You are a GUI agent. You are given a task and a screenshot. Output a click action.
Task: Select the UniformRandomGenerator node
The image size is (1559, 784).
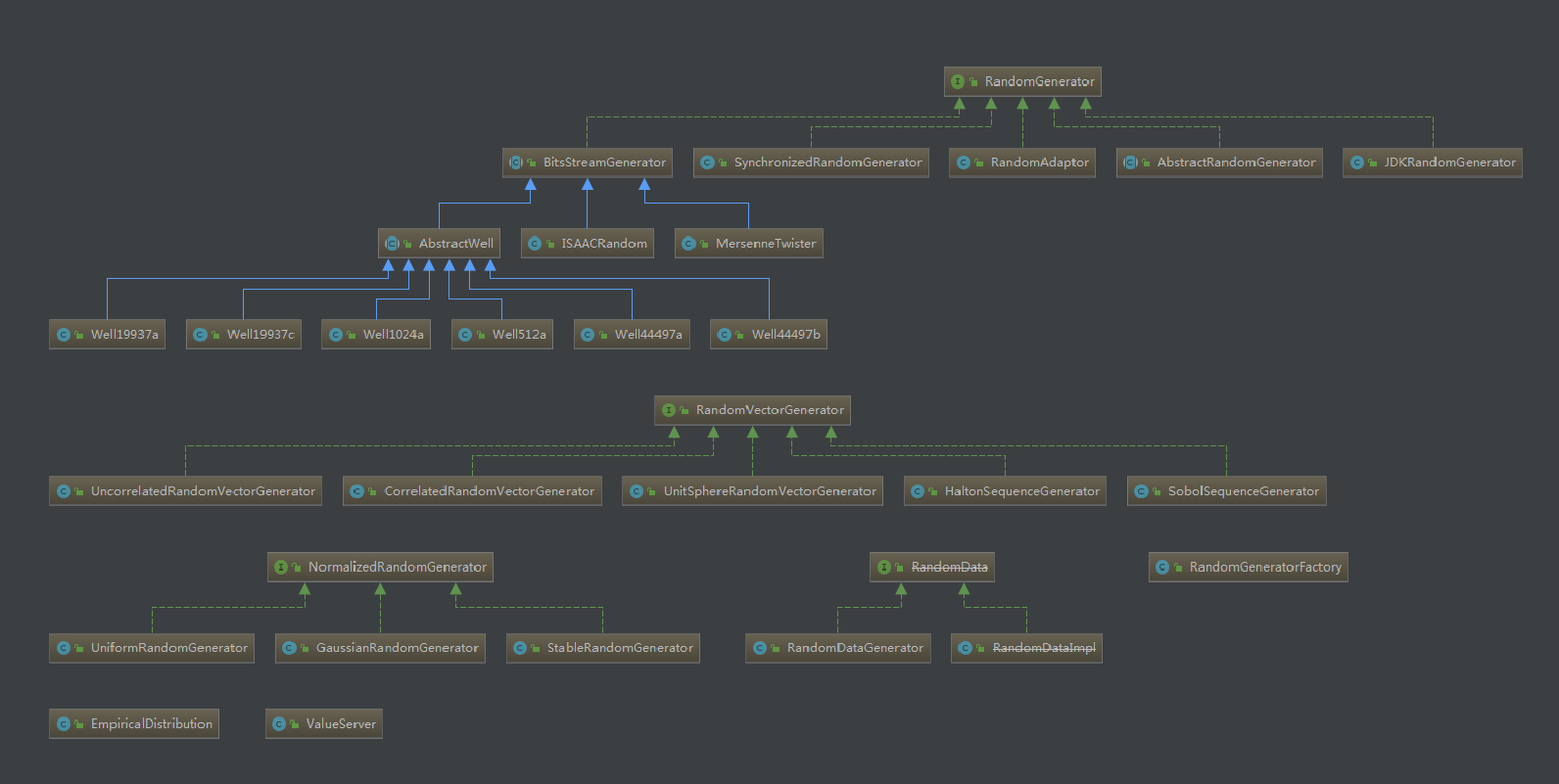pyautogui.click(x=152, y=648)
